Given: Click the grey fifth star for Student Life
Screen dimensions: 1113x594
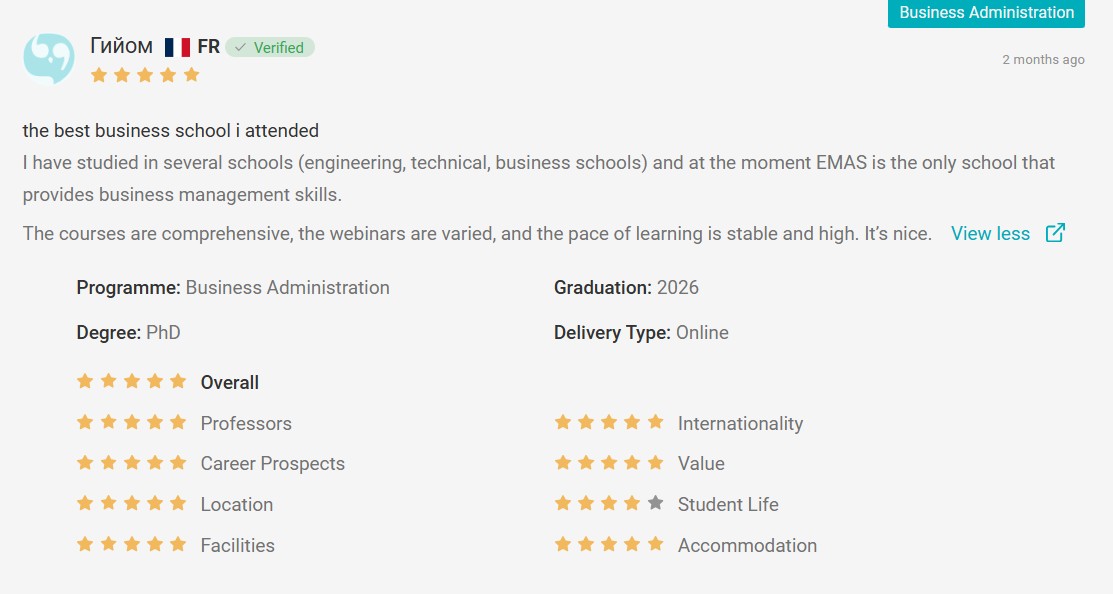Looking at the screenshot, I should (x=655, y=503).
